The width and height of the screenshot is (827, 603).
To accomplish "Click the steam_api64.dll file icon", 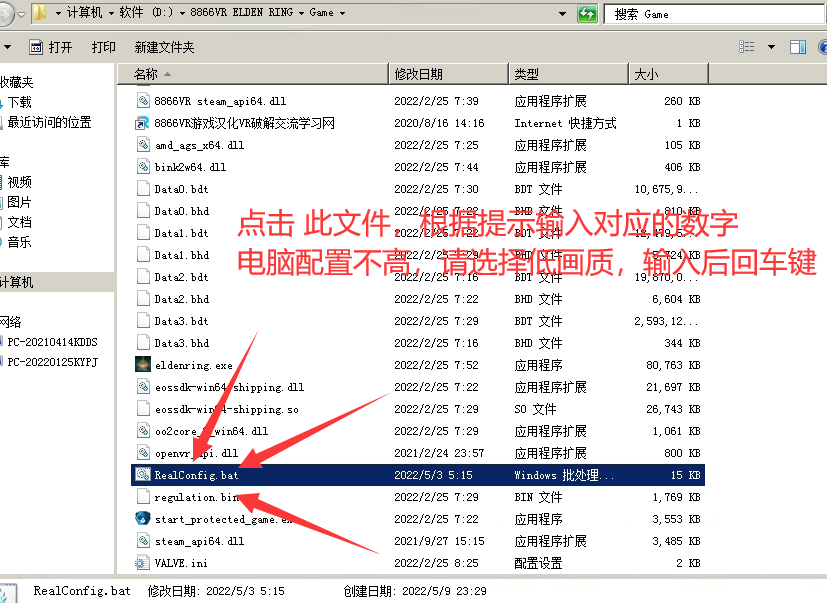I will pyautogui.click(x=143, y=540).
